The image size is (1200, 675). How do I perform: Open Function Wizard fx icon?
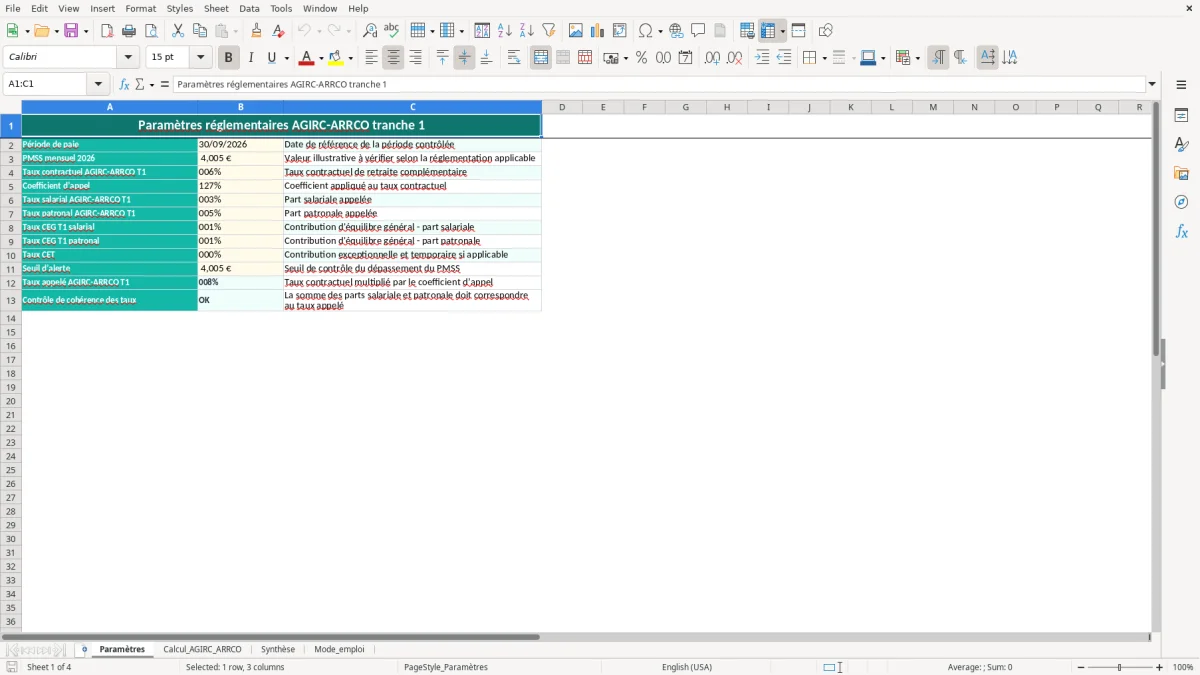(x=124, y=84)
